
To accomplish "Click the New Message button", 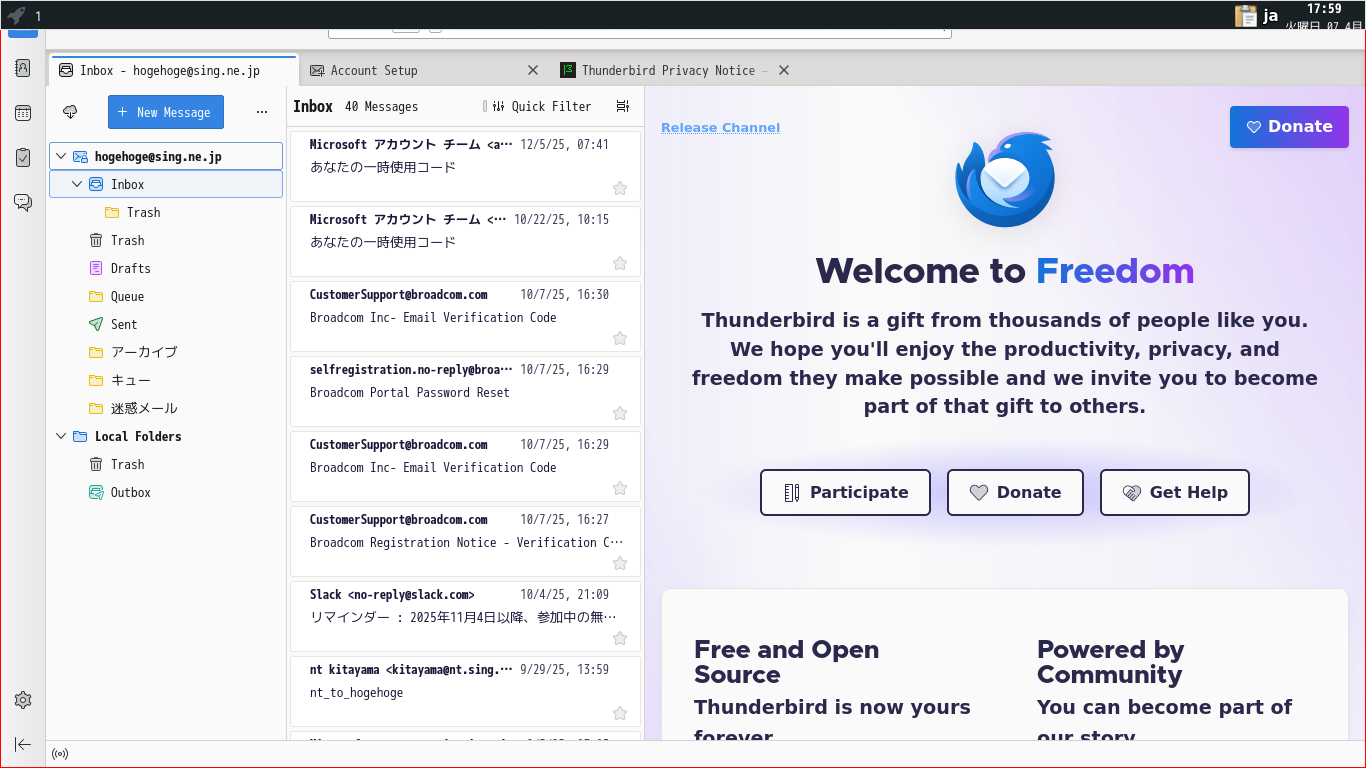I will tap(166, 112).
